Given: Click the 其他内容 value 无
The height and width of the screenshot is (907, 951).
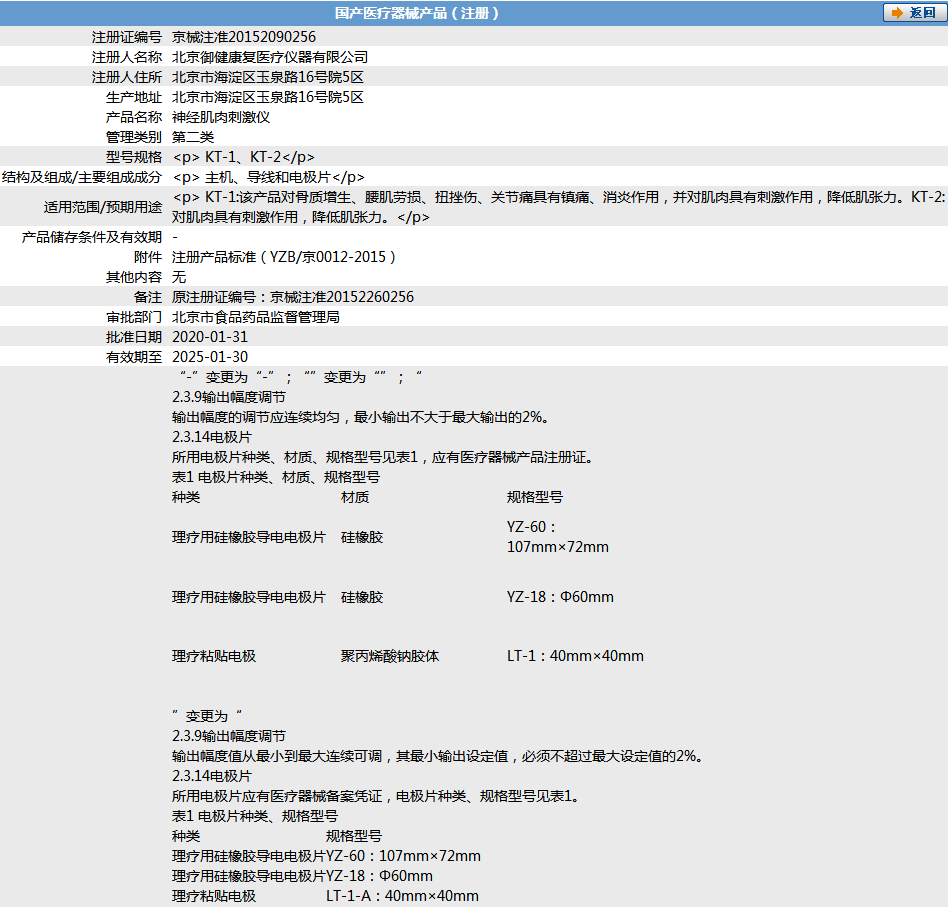Looking at the screenshot, I should 179,277.
